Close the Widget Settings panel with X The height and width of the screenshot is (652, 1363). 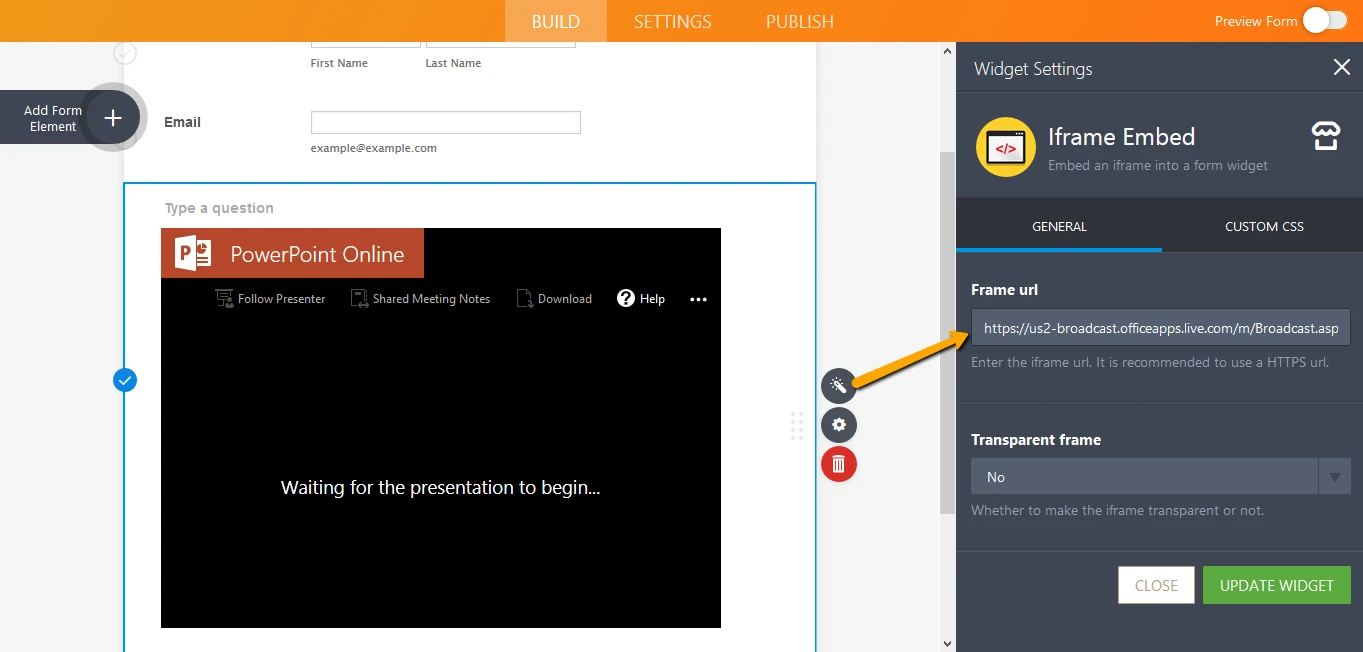(1341, 68)
